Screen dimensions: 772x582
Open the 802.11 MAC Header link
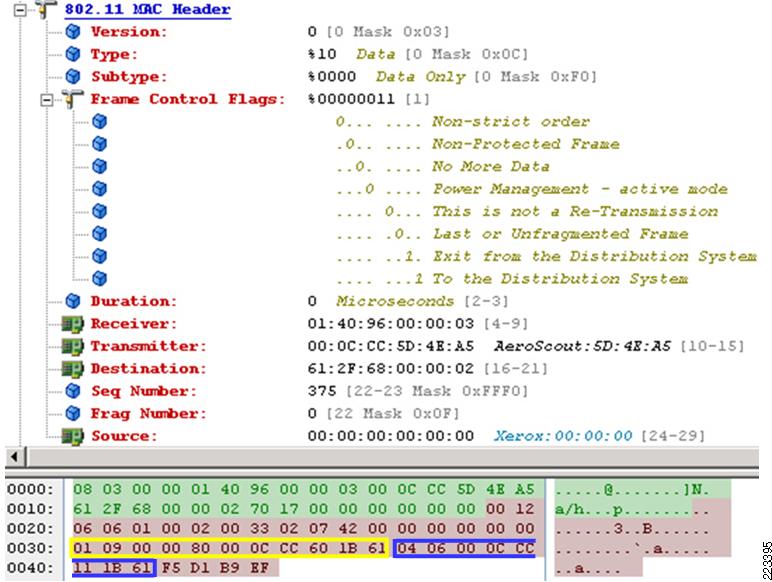[x=148, y=9]
